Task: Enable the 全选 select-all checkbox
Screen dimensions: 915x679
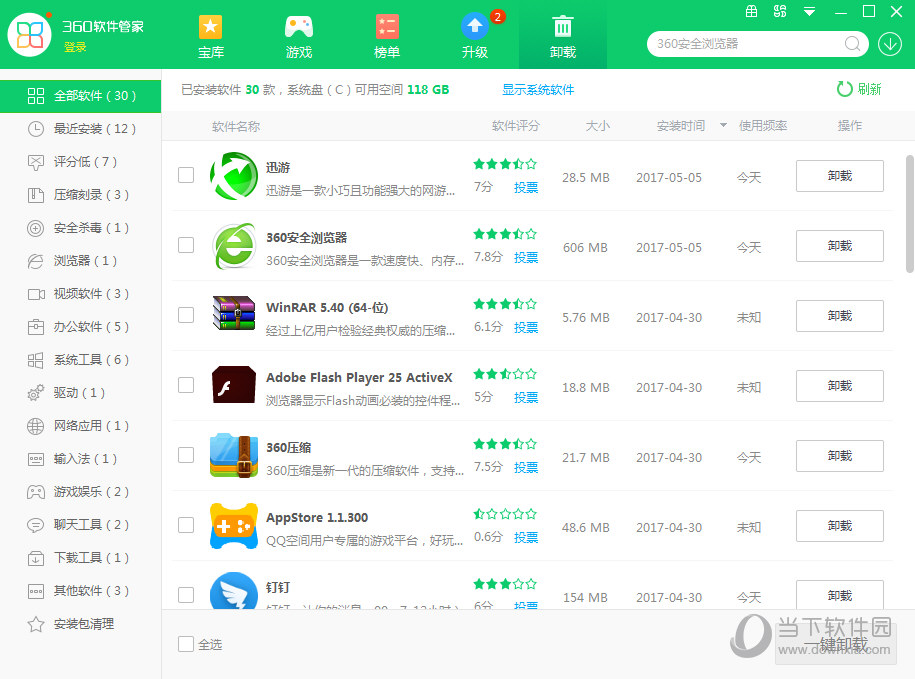Action: pyautogui.click(x=185, y=644)
